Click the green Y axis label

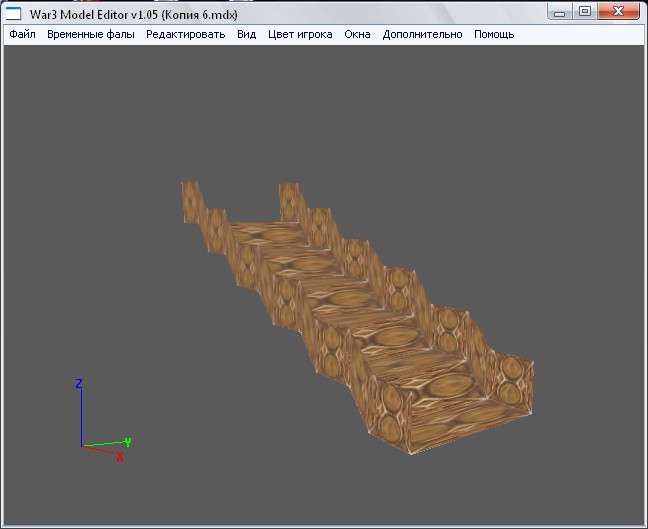pos(128,441)
